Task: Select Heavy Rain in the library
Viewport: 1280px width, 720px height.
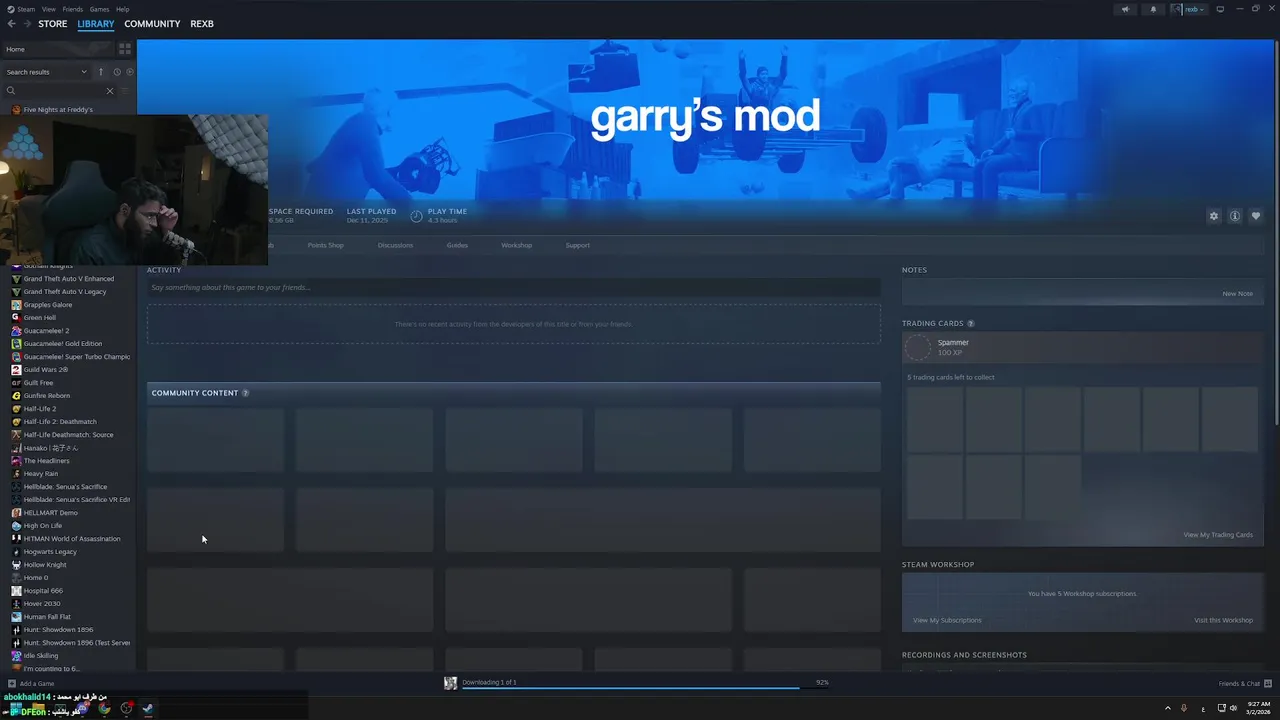Action: click(x=41, y=474)
